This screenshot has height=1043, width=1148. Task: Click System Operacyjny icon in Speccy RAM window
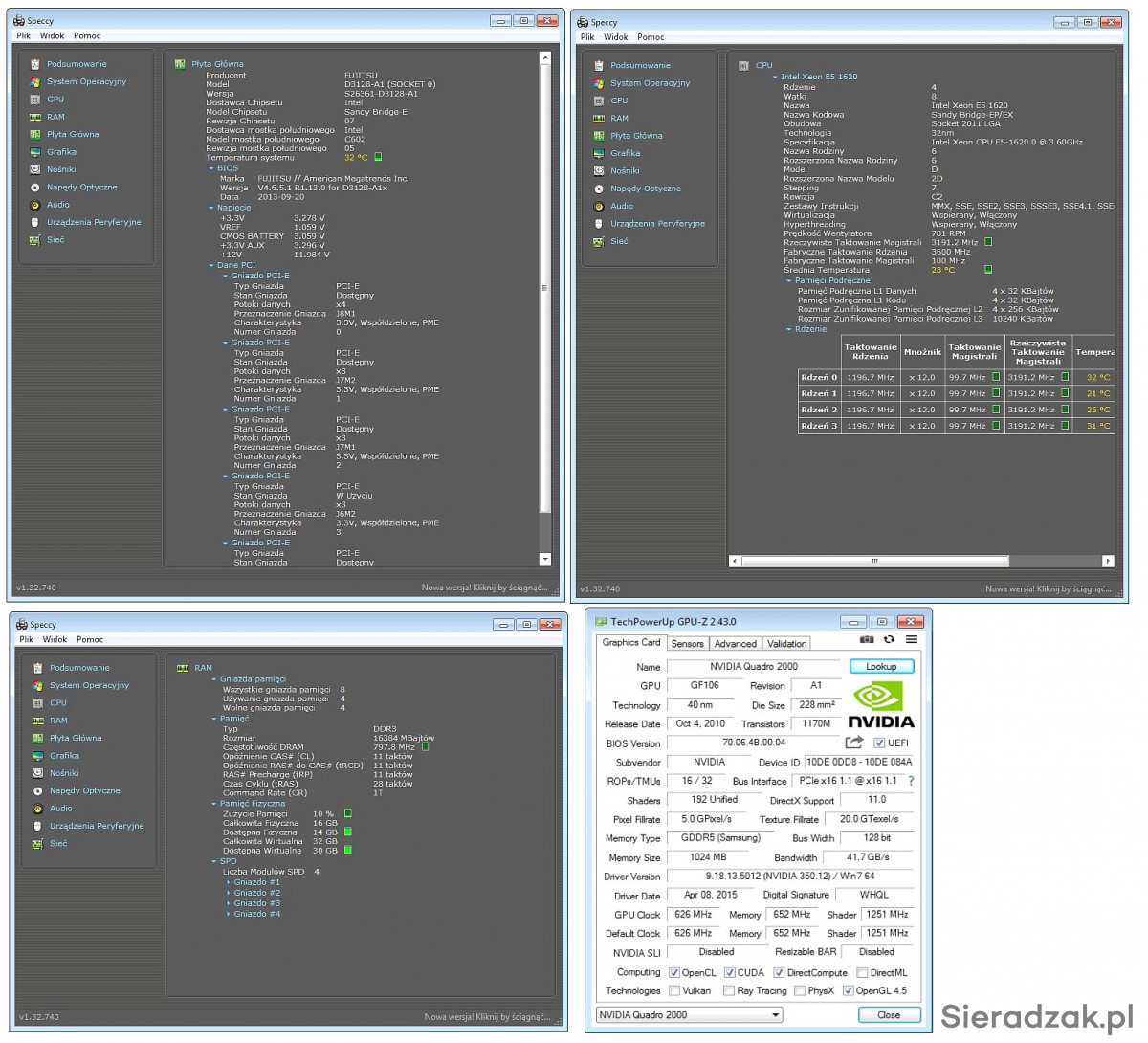[x=38, y=685]
